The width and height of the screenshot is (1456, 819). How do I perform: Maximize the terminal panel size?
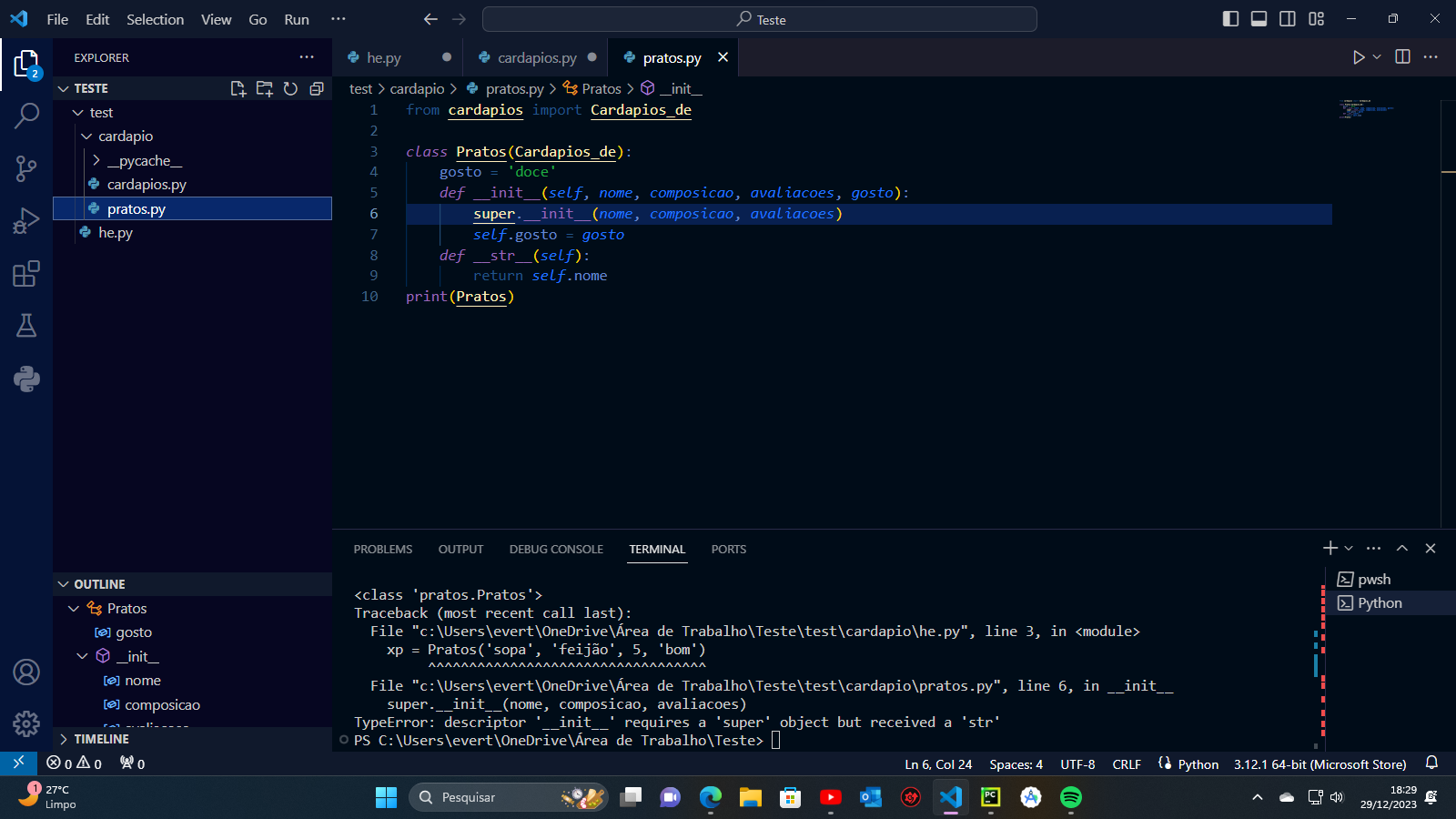point(1402,548)
